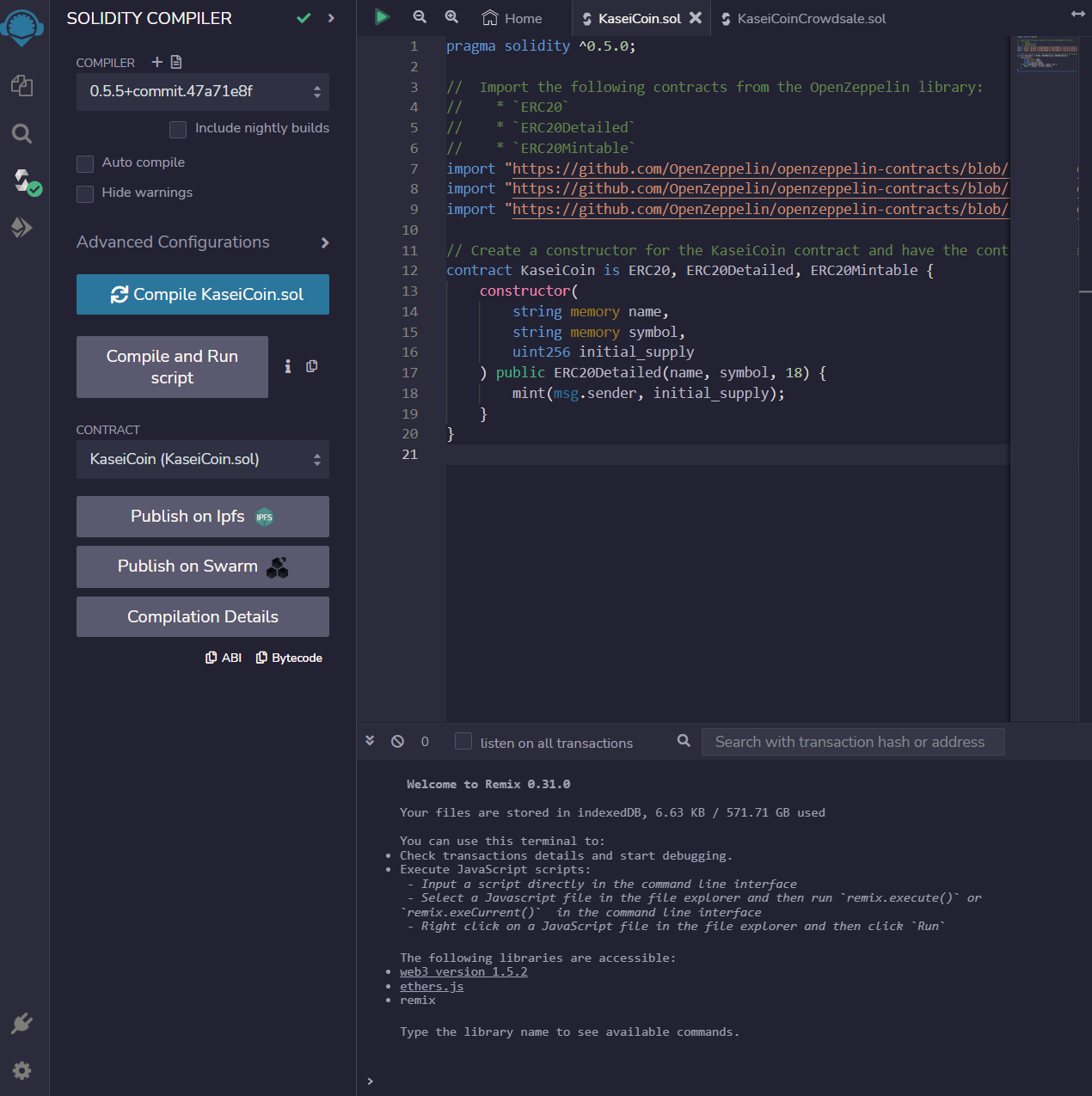
Task: Run the script with green play icon
Action: click(383, 17)
